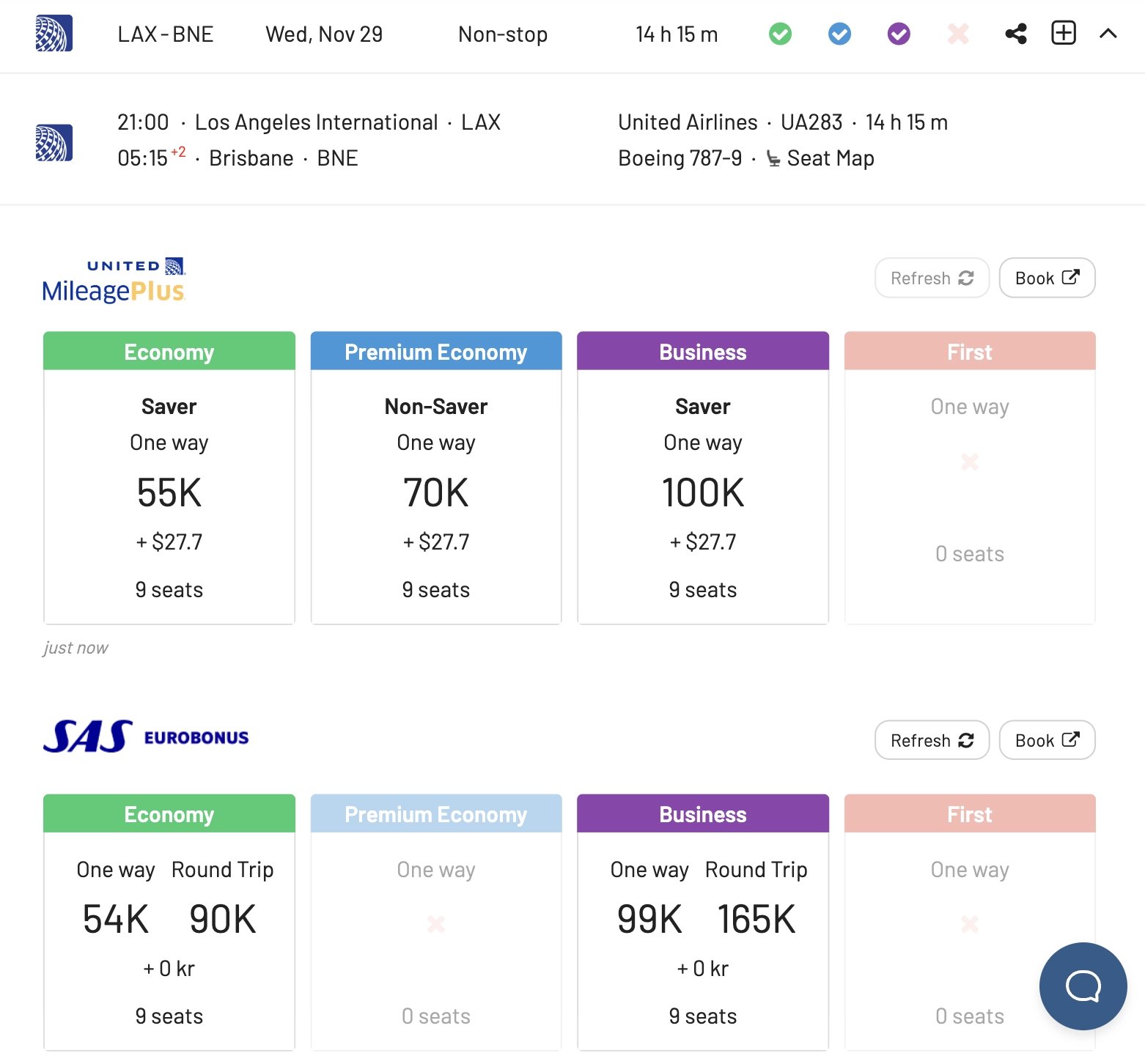This screenshot has height=1064, width=1145.
Task: Click the LAX-BNE route label
Action: pos(166,34)
